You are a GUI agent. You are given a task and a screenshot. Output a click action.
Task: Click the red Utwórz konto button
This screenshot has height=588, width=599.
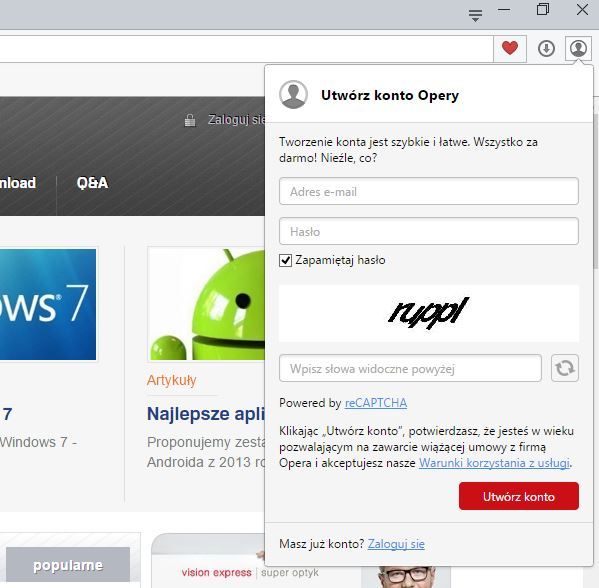click(x=519, y=496)
